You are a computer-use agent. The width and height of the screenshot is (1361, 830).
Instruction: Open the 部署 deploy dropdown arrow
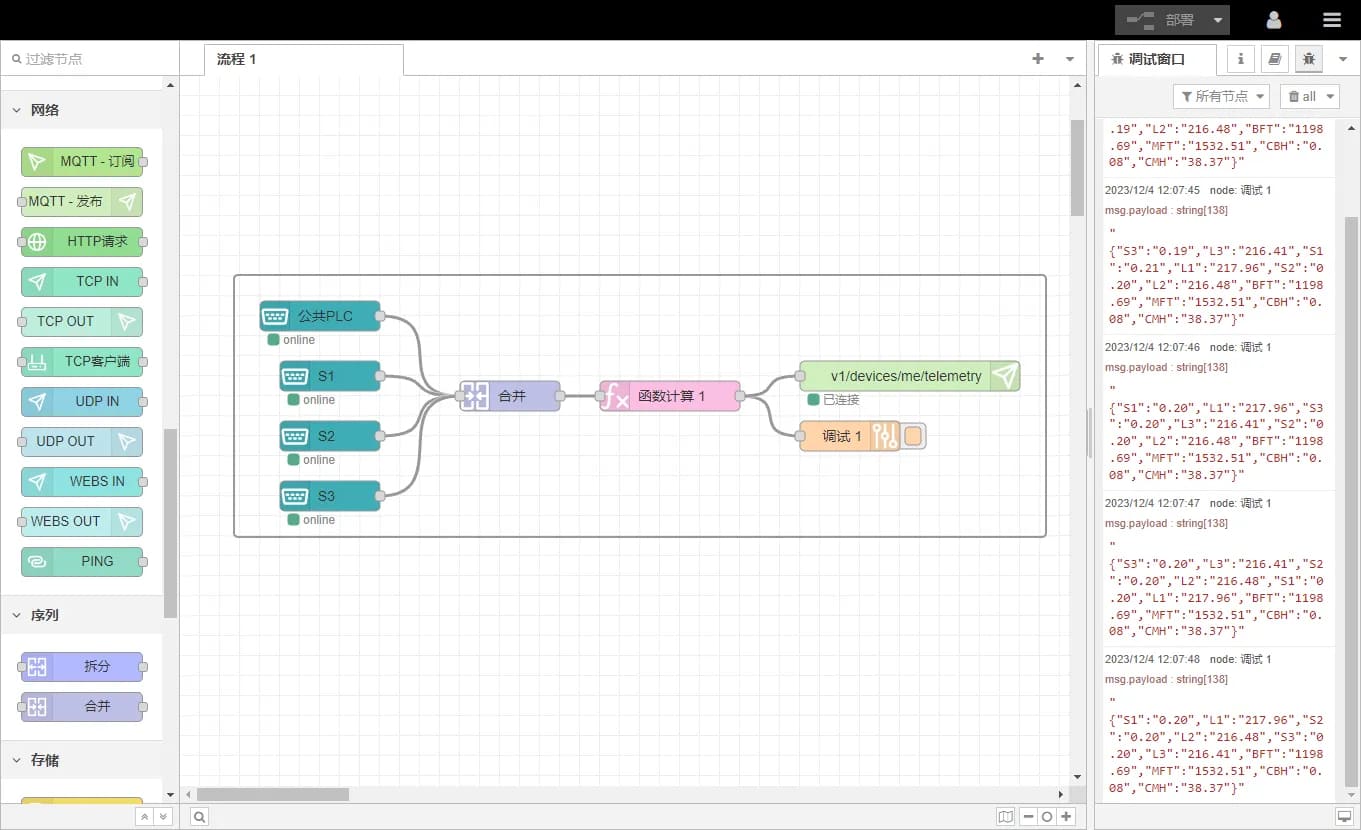click(1217, 20)
